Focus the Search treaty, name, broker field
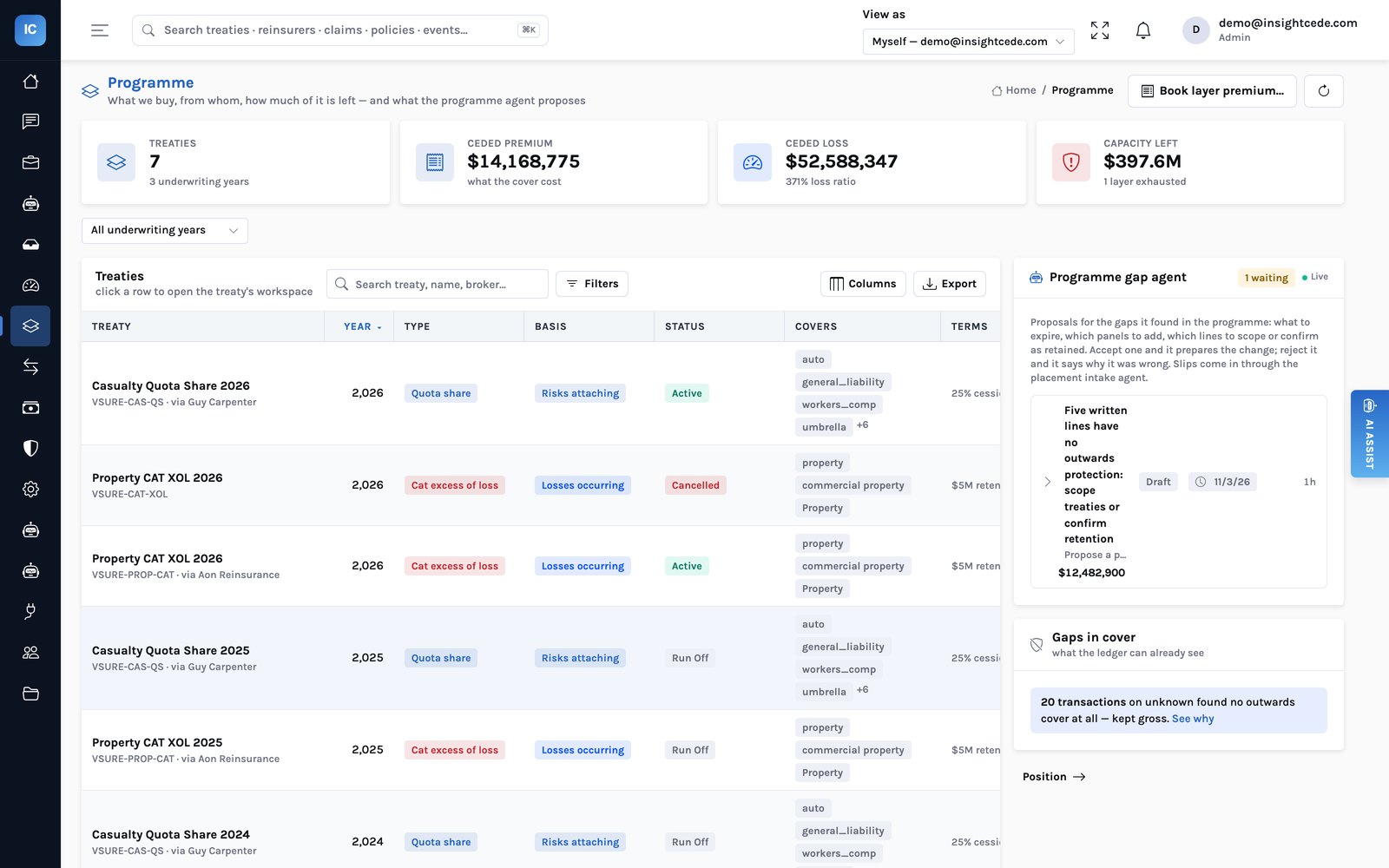1389x868 pixels. pos(438,284)
